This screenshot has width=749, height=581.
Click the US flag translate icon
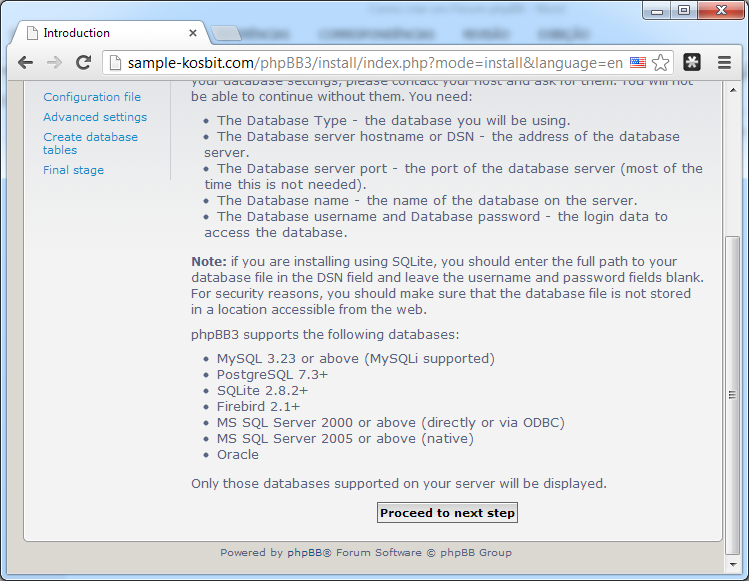point(638,63)
